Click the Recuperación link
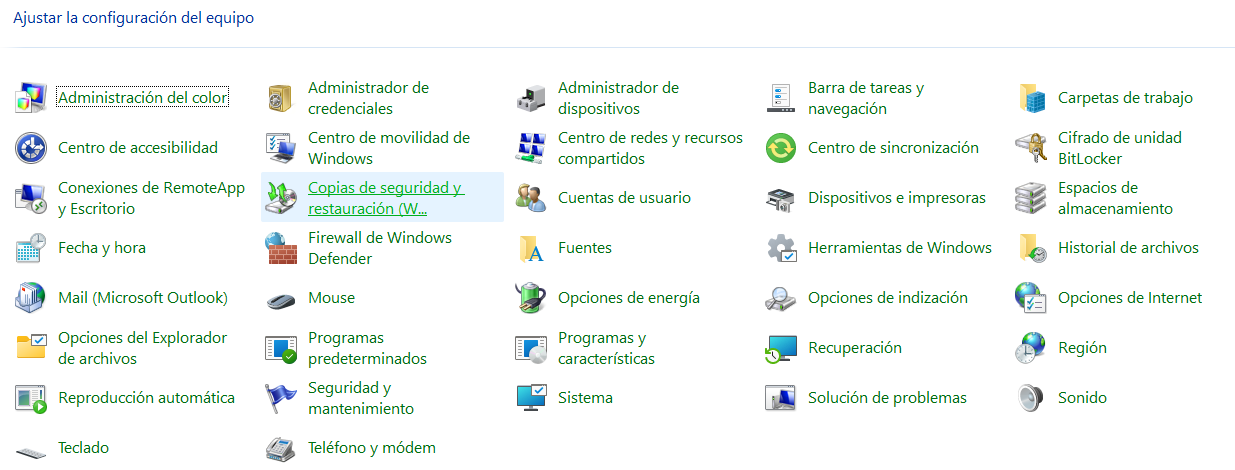 855,348
